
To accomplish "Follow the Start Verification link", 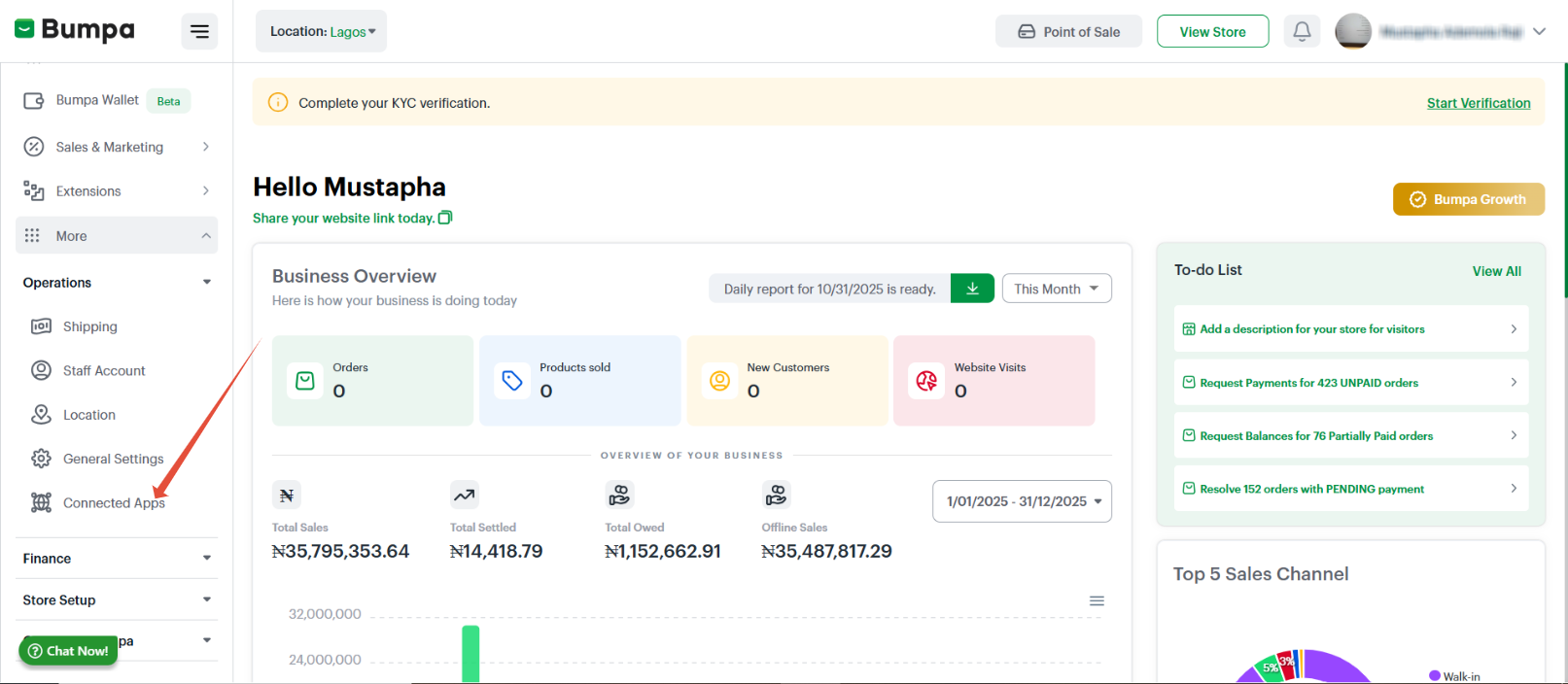I will click(x=1479, y=103).
